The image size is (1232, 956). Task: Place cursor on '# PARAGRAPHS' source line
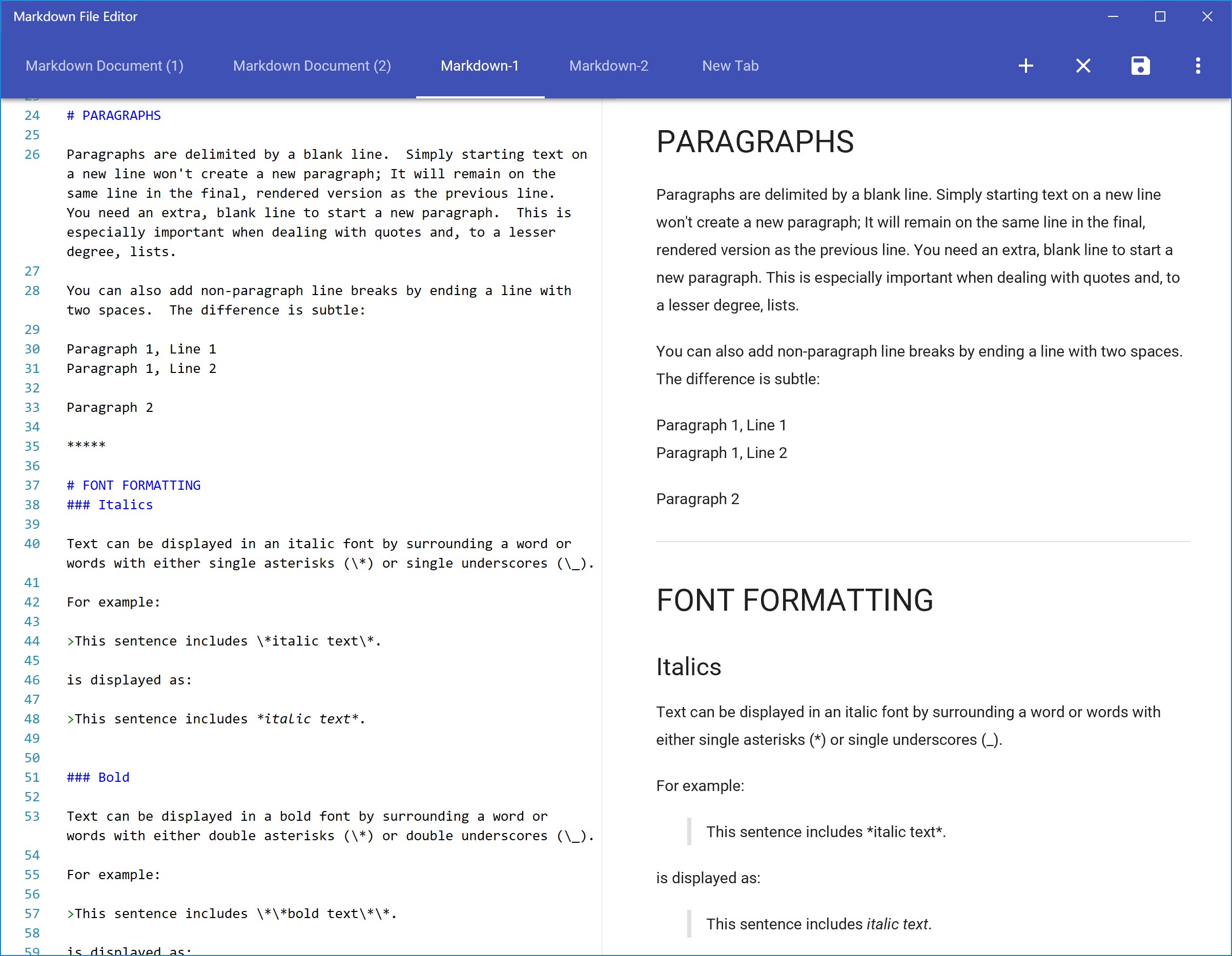point(114,116)
